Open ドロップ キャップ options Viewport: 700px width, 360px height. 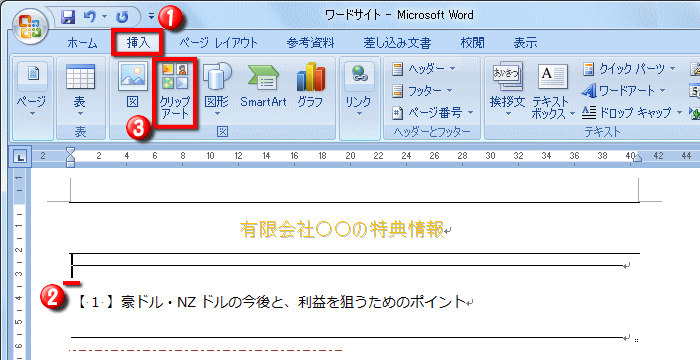632,113
